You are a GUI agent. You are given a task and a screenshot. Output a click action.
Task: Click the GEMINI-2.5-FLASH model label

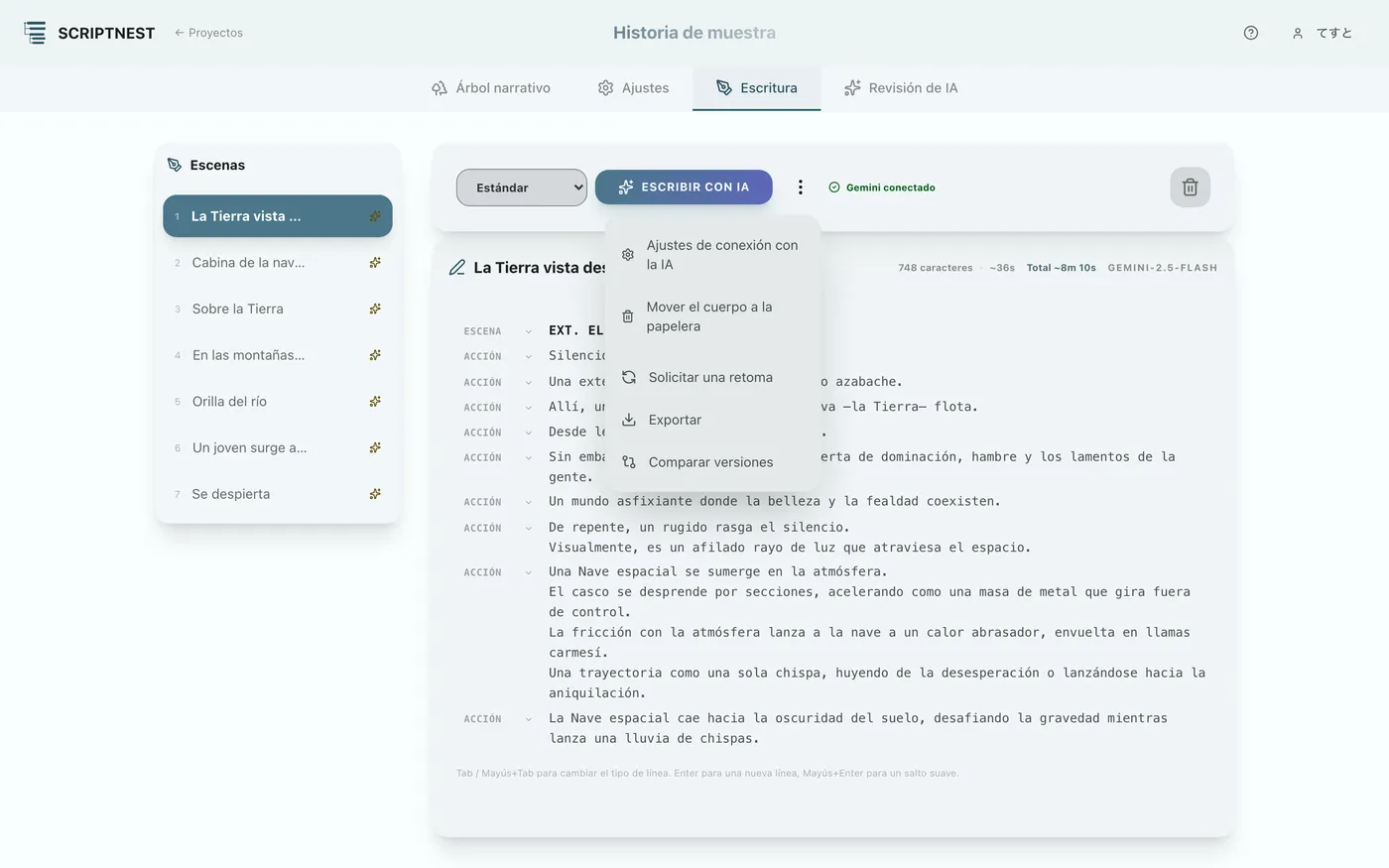click(1163, 268)
